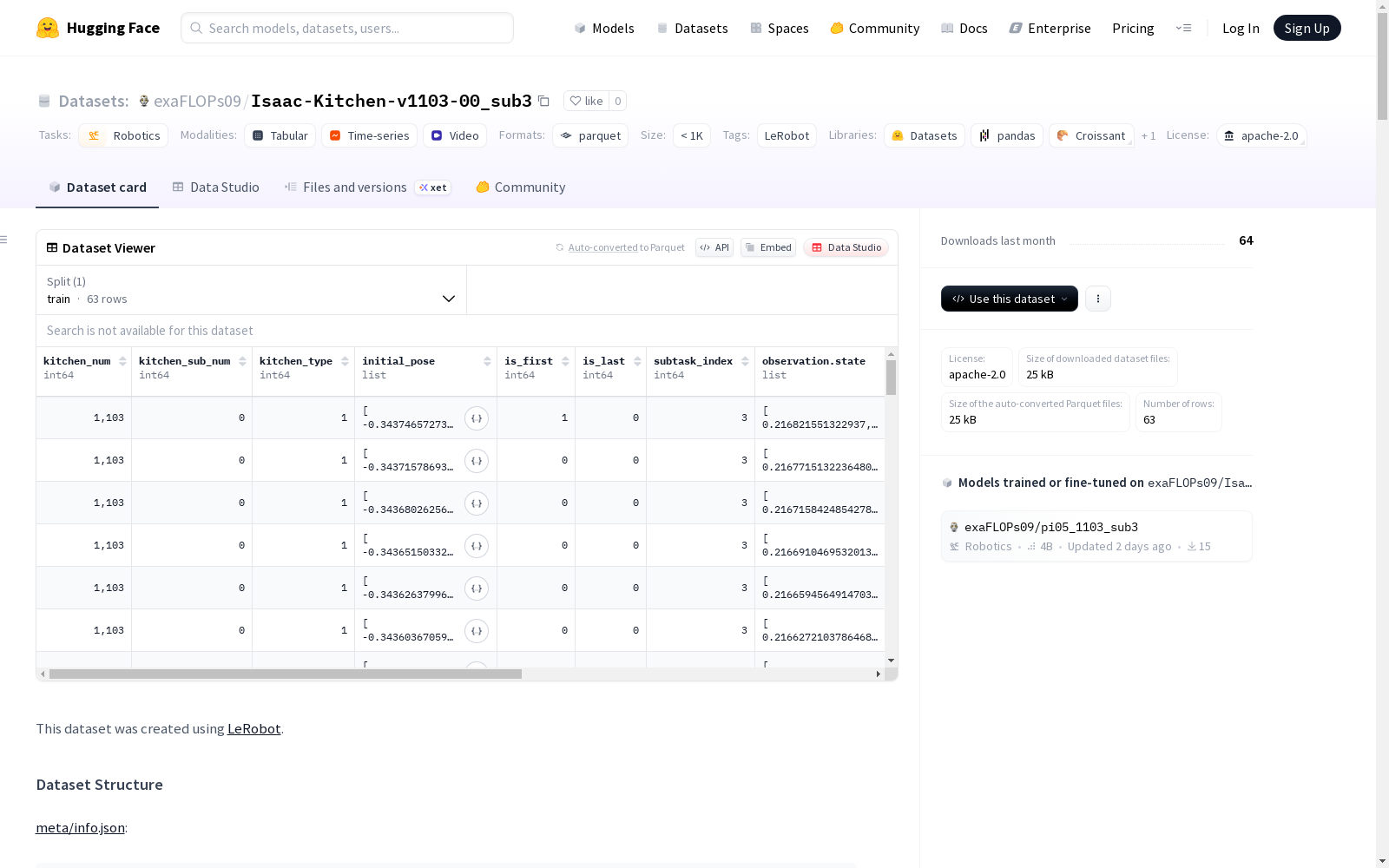Expand JSON for initial_pose -0.34368026256 row
Viewport: 1389px width, 868px height.
(477, 503)
